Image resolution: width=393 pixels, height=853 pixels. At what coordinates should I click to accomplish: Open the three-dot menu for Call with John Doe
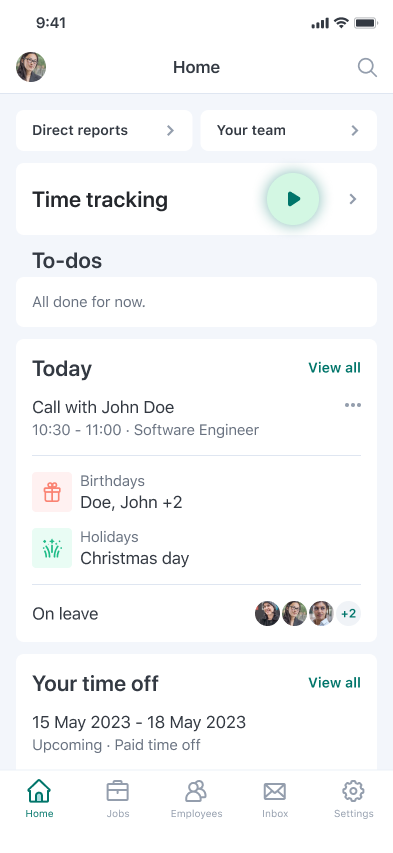tap(353, 405)
